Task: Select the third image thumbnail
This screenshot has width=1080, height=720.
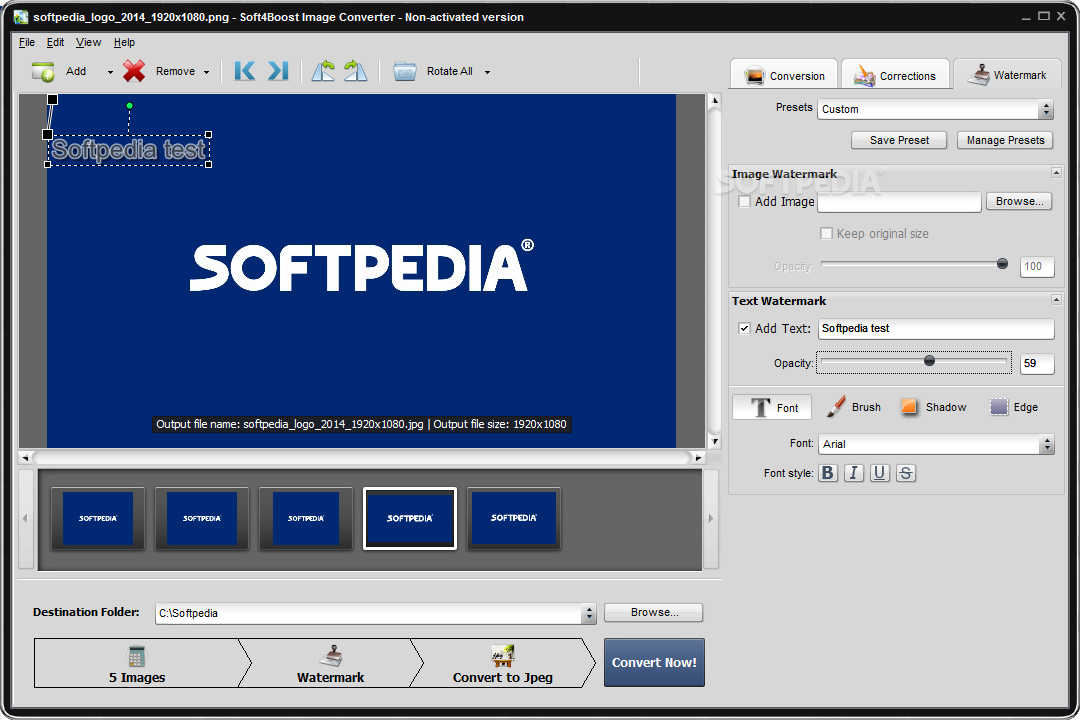Action: (x=306, y=518)
